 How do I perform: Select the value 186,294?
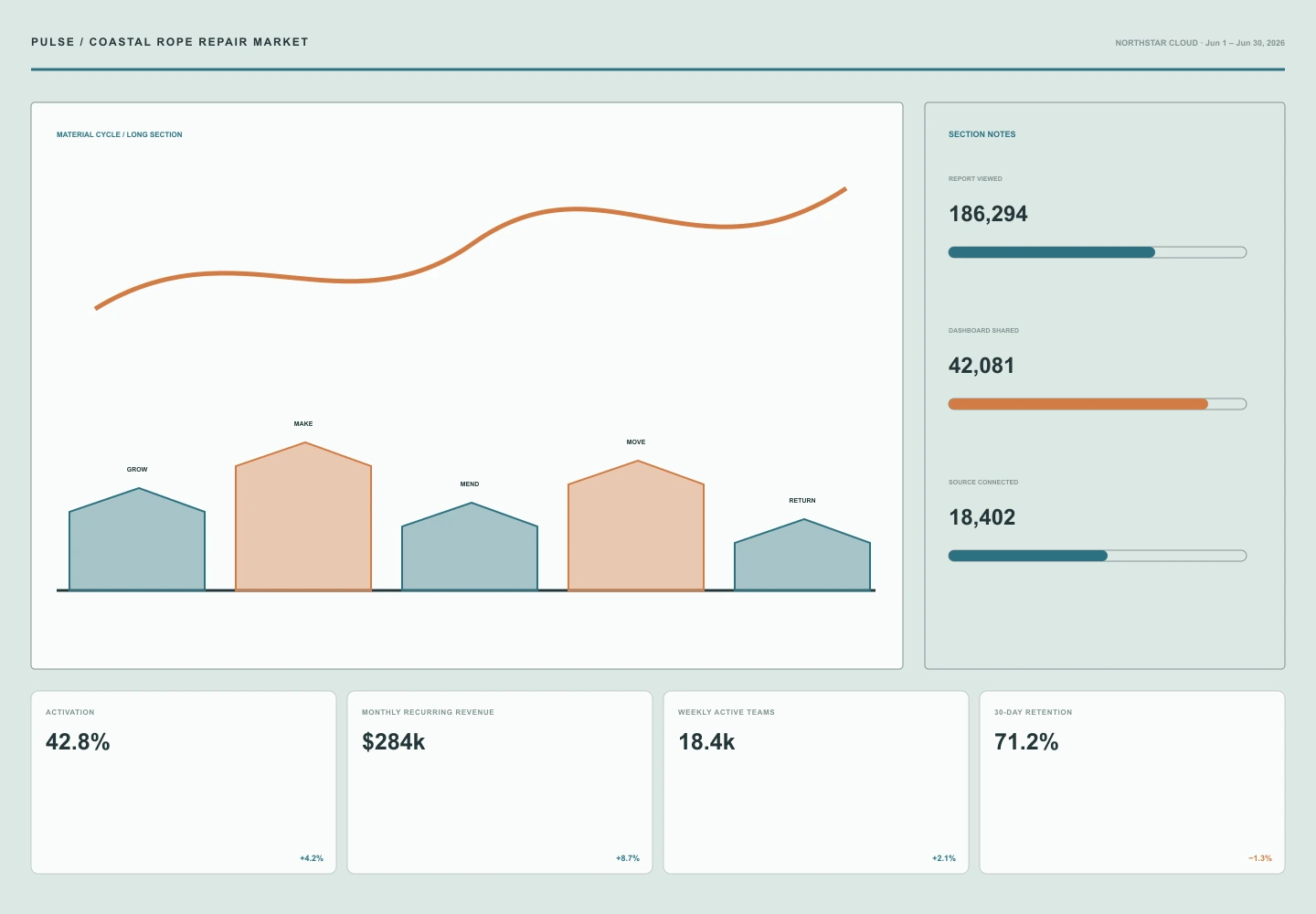988,214
